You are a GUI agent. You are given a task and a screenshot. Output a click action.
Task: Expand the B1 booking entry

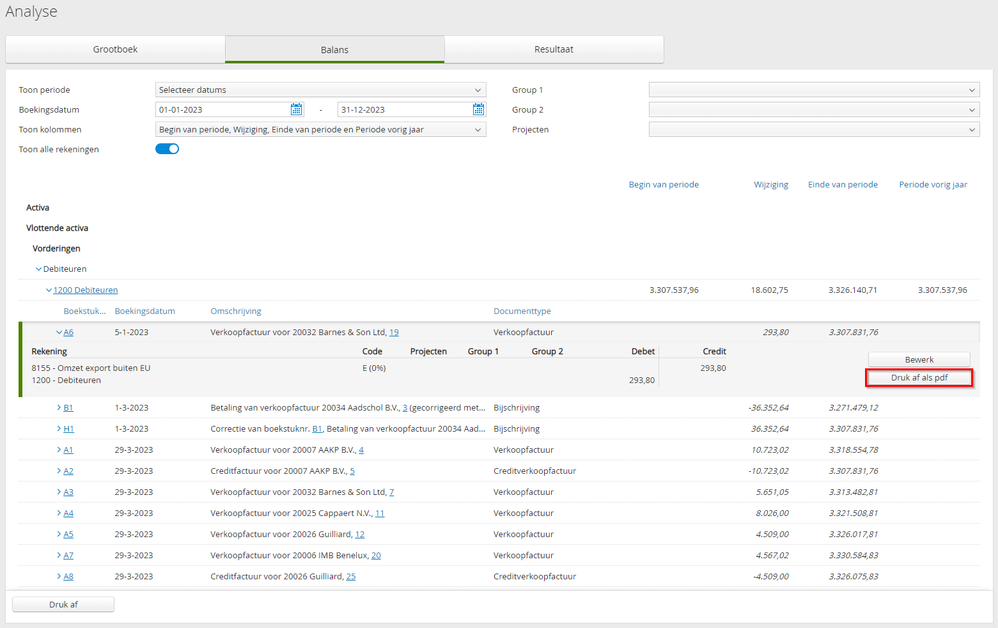[60, 408]
